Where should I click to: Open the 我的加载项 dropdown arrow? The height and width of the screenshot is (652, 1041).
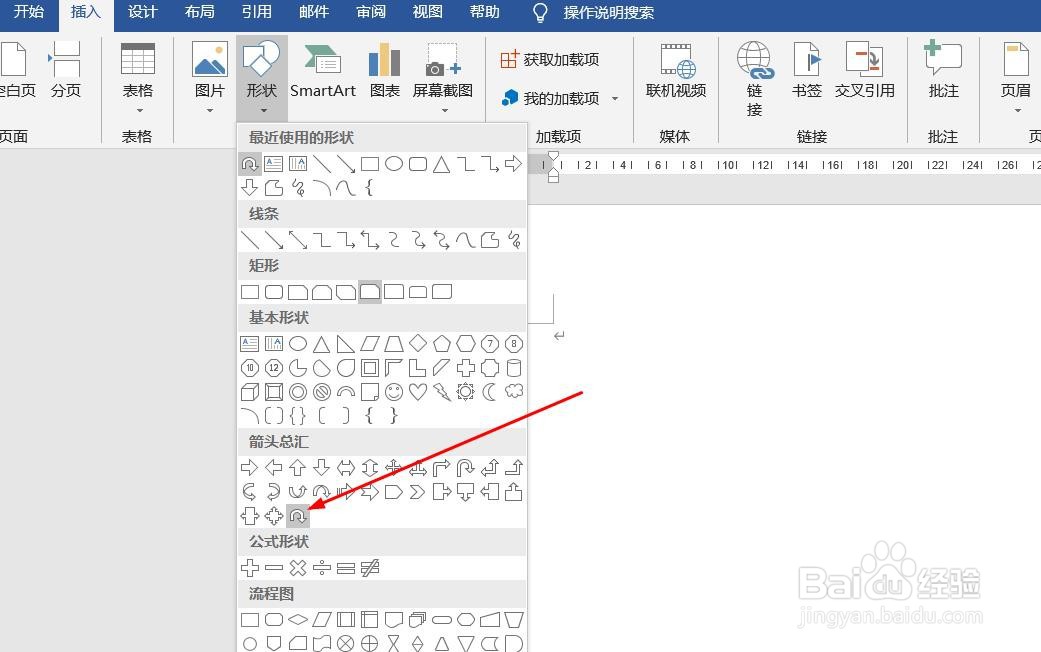coord(615,98)
